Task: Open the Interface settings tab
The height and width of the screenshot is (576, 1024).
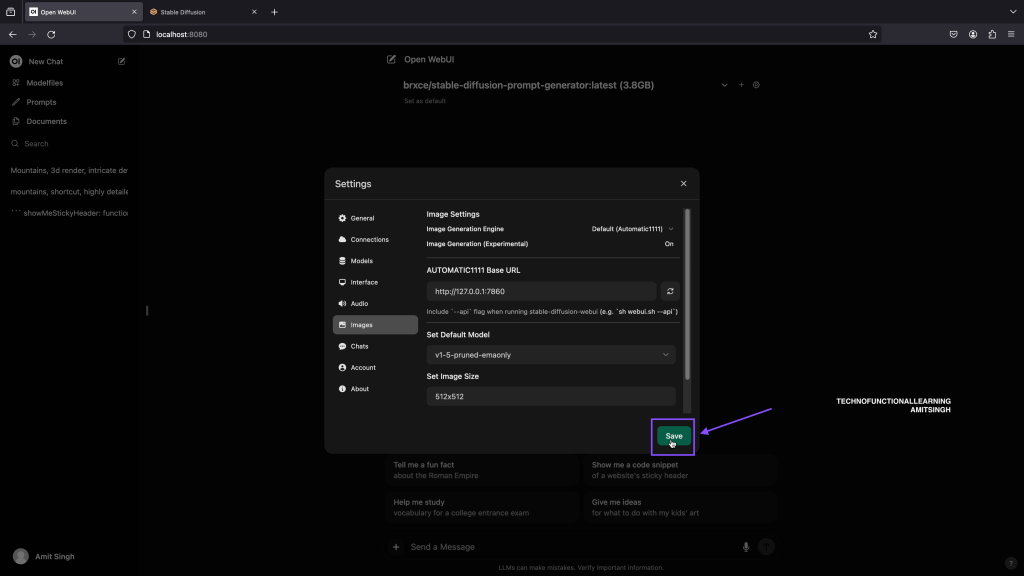Action: click(x=364, y=282)
